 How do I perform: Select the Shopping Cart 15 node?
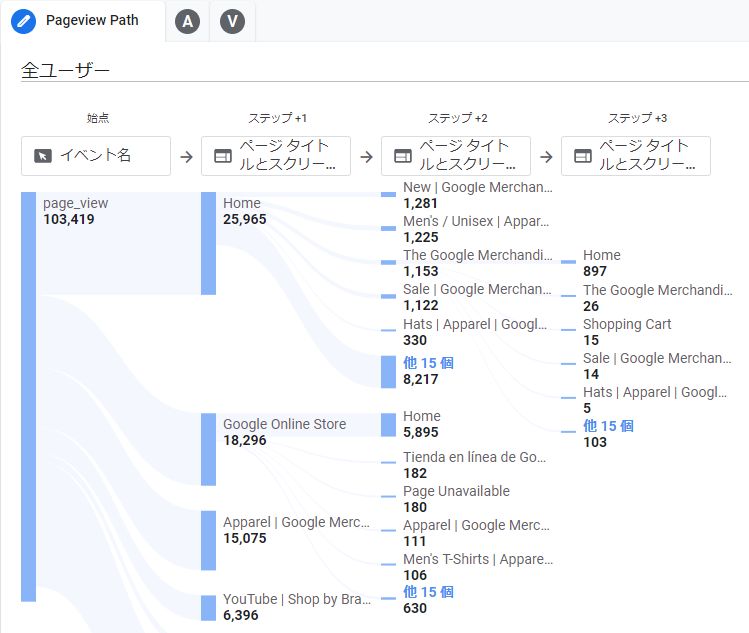point(568,330)
